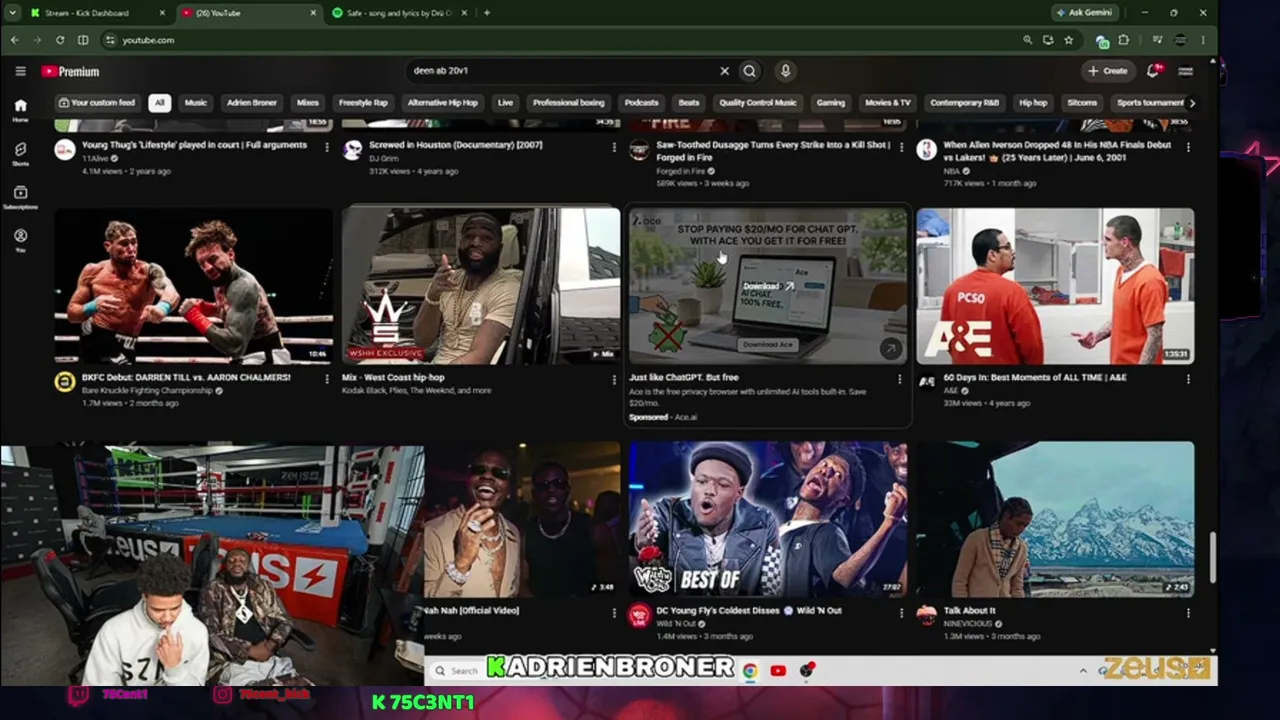
Task: Select the Live filter chip
Action: tap(505, 102)
